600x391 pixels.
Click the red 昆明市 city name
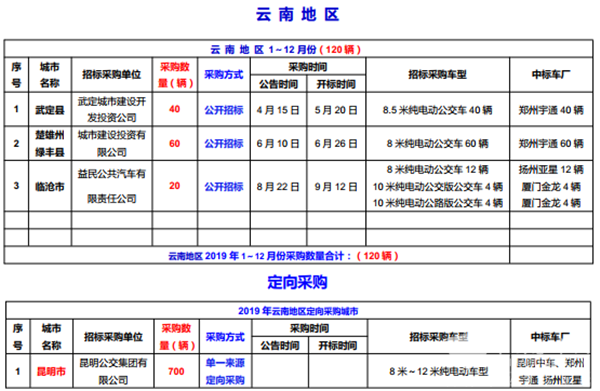tap(51, 371)
